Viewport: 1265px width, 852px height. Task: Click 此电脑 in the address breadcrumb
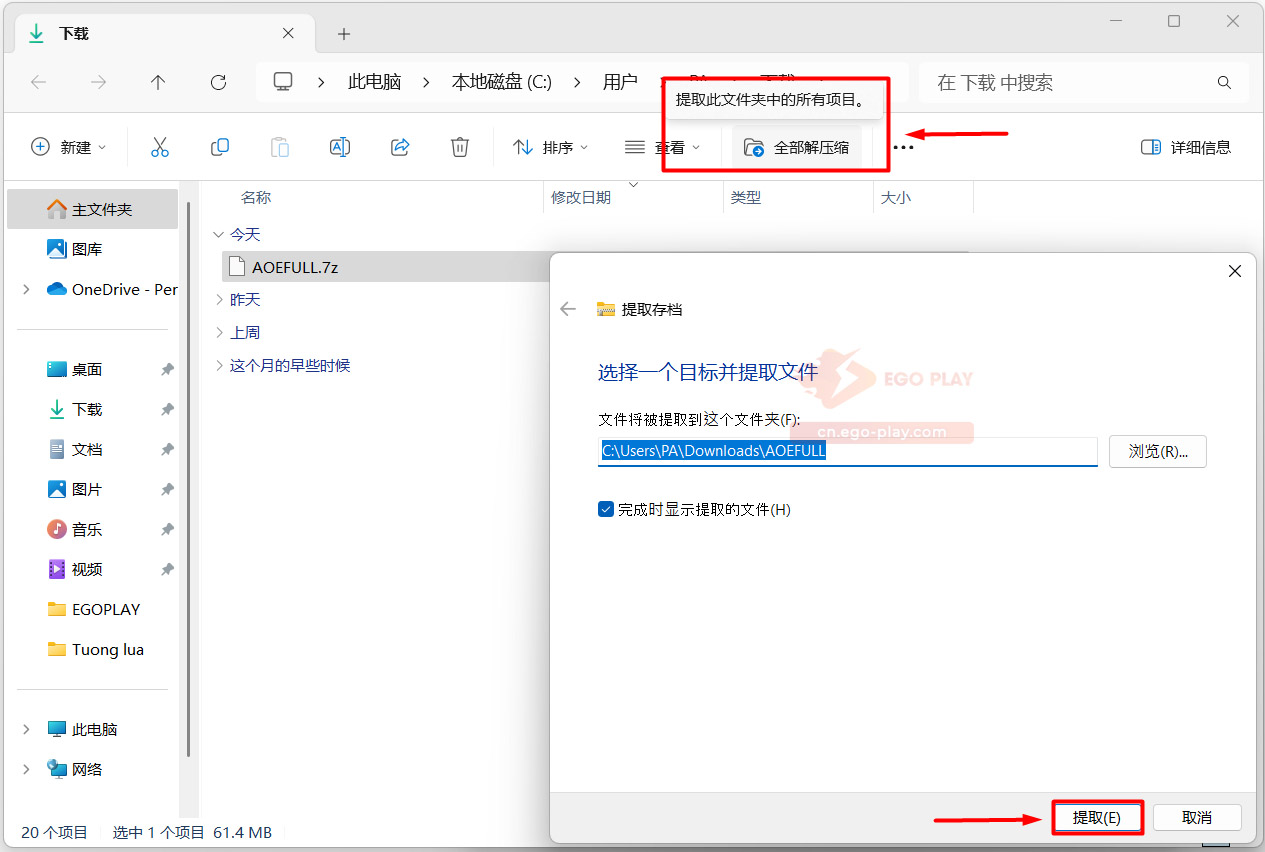[374, 82]
